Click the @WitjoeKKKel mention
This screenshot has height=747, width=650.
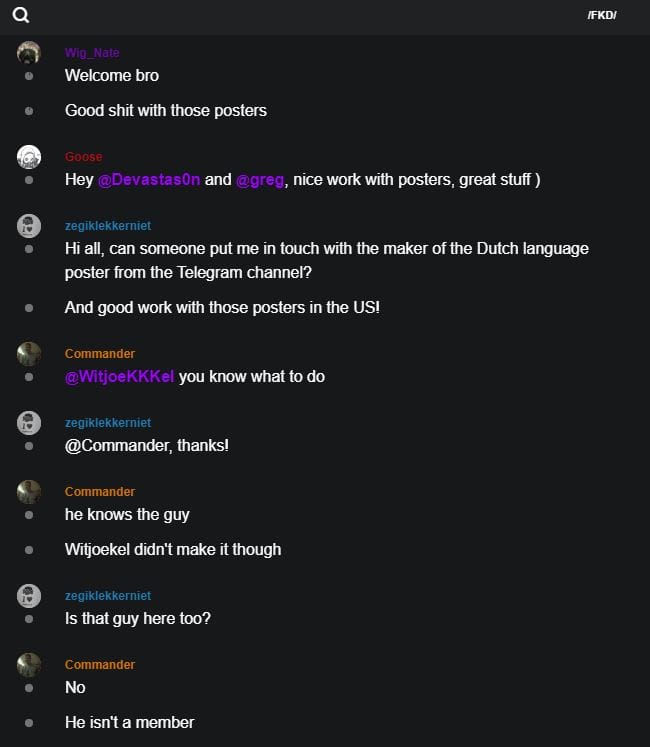(119, 377)
